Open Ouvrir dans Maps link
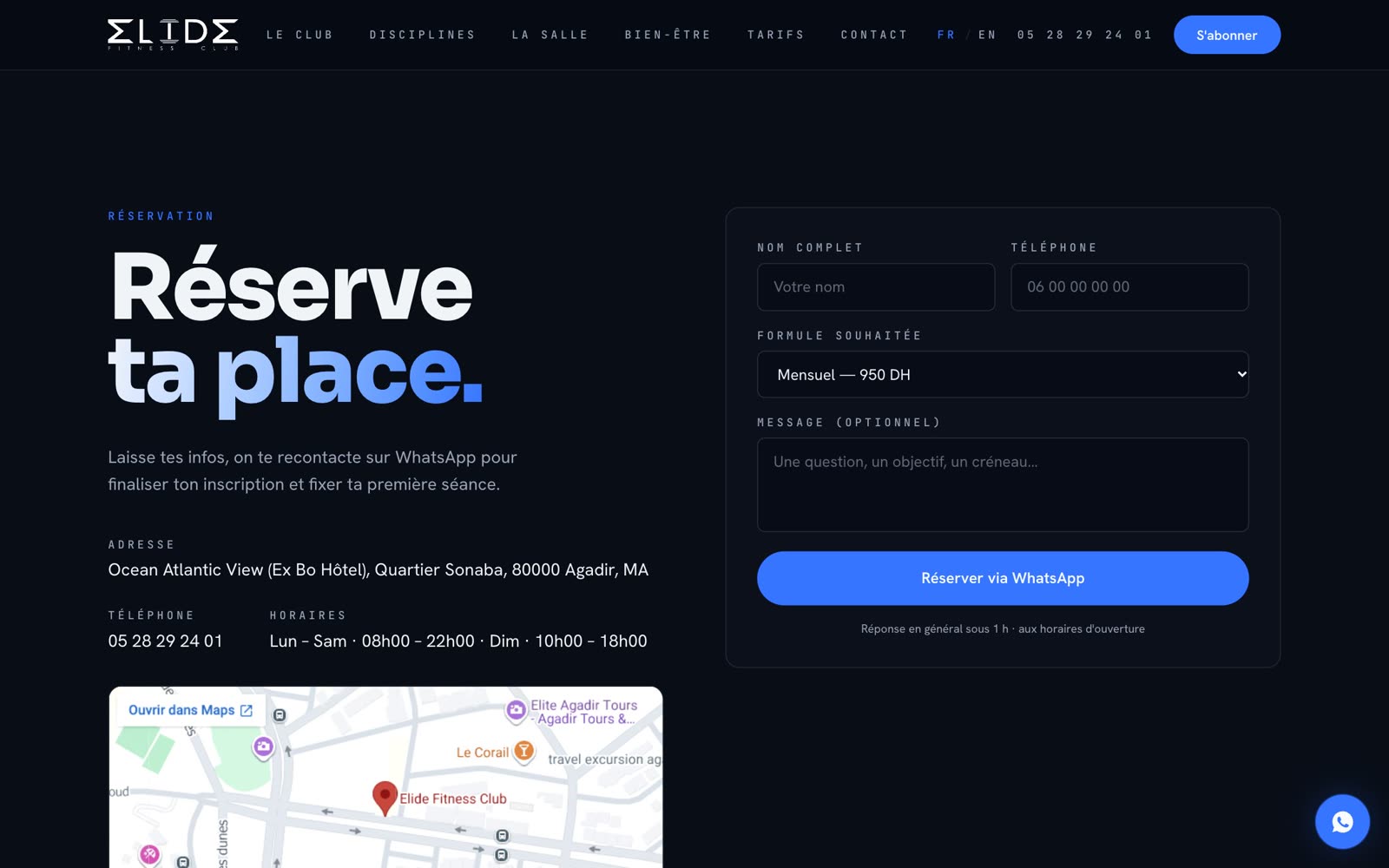The height and width of the screenshot is (868, 1389). 190,710
